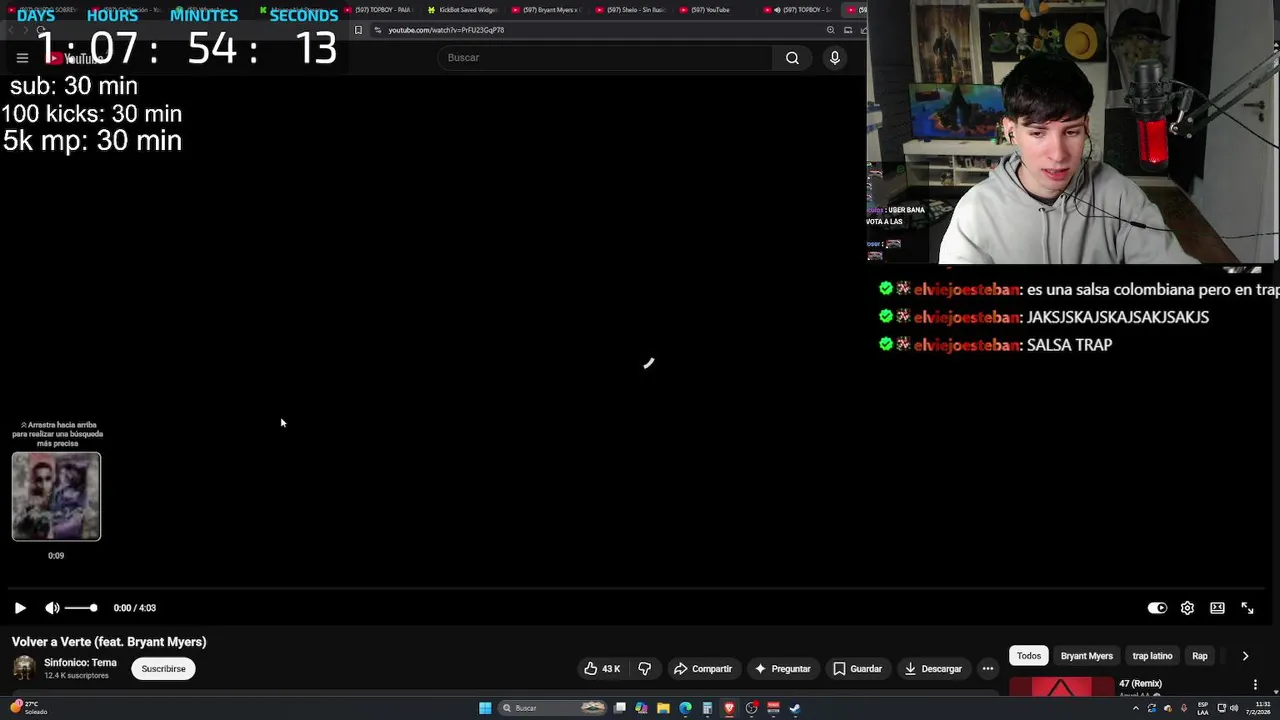Image resolution: width=1280 pixels, height=720 pixels.
Task: Switch the ESP LAA input language
Action: (1203, 708)
